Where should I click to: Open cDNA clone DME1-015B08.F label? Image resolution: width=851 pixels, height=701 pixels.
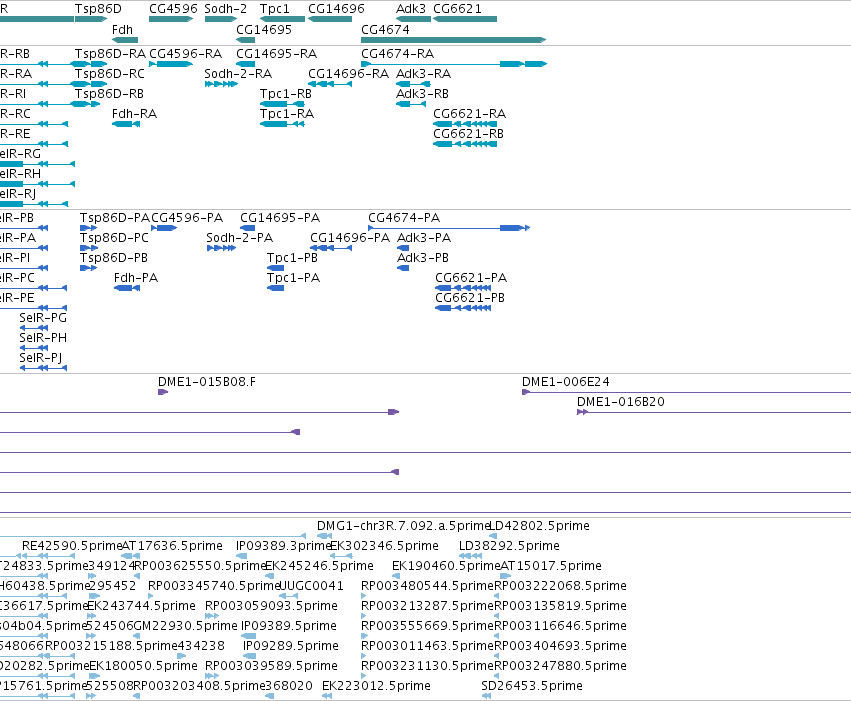point(207,382)
